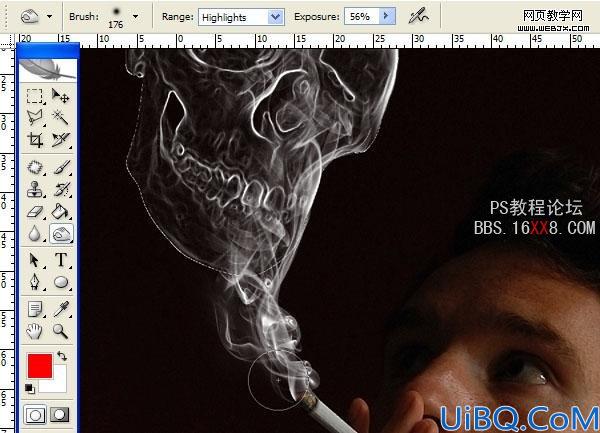Open Adobe Online from feather icon
The height and width of the screenshot is (433, 600).
tap(47, 70)
